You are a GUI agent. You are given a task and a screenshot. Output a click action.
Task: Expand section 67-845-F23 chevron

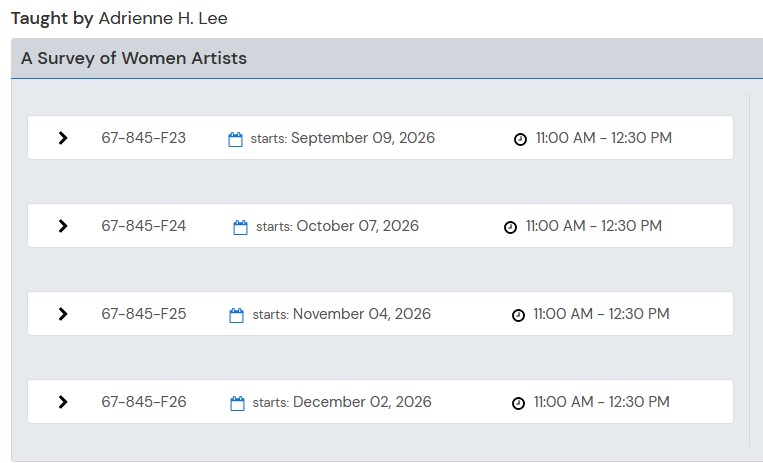tap(63, 138)
